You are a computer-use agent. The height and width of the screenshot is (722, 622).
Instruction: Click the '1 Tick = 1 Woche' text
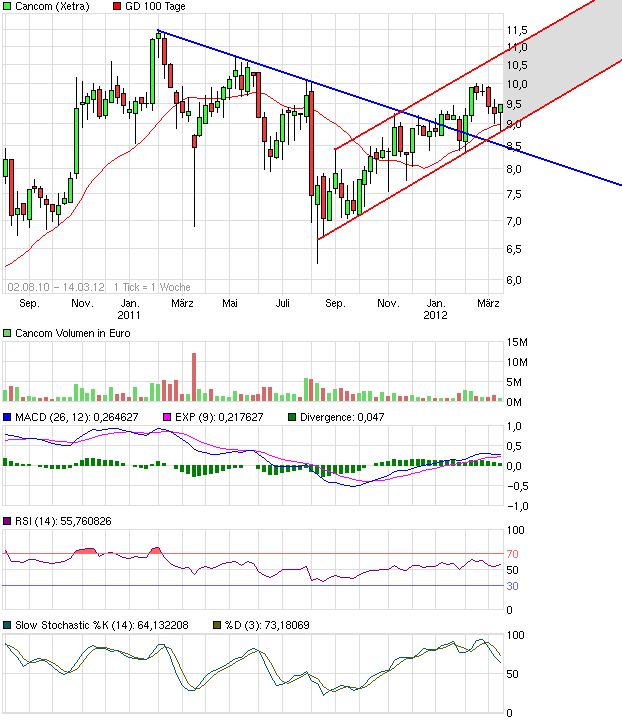click(x=152, y=287)
